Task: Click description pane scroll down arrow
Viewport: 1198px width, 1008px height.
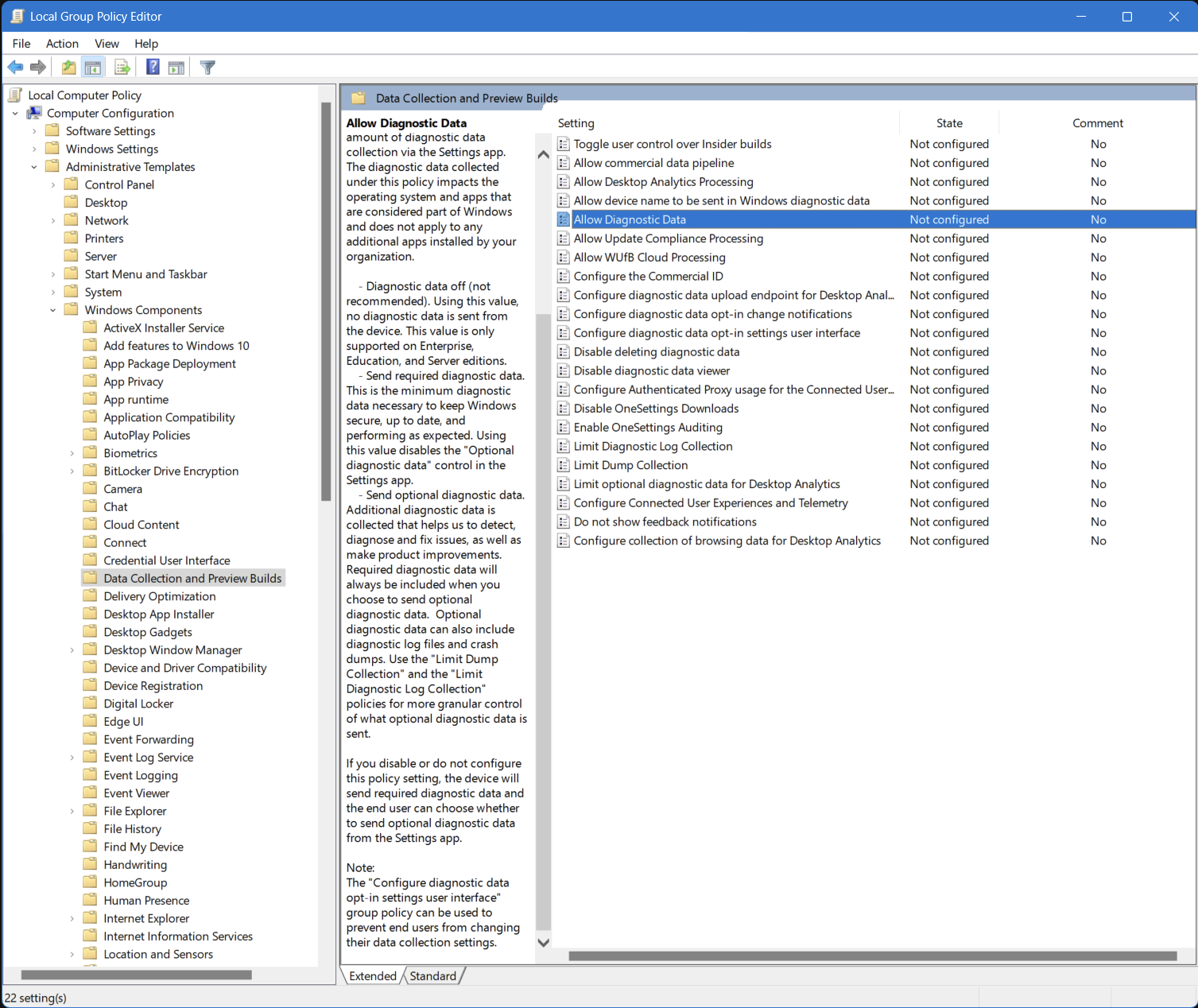Action: (544, 943)
